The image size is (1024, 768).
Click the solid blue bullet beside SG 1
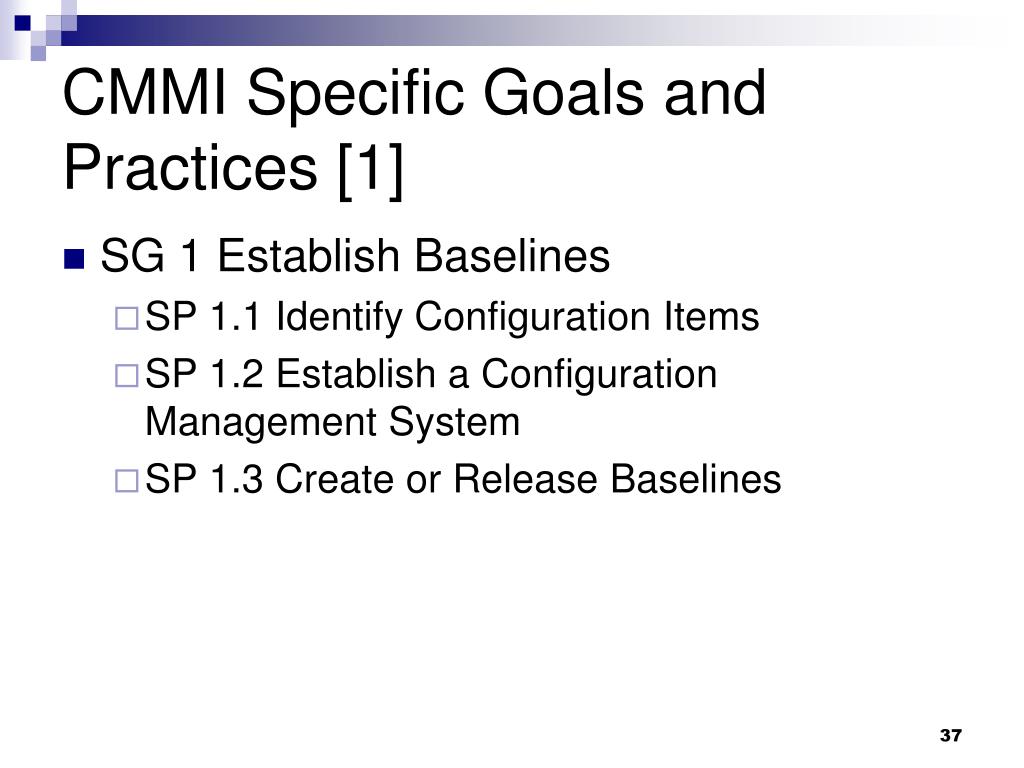coord(74,259)
